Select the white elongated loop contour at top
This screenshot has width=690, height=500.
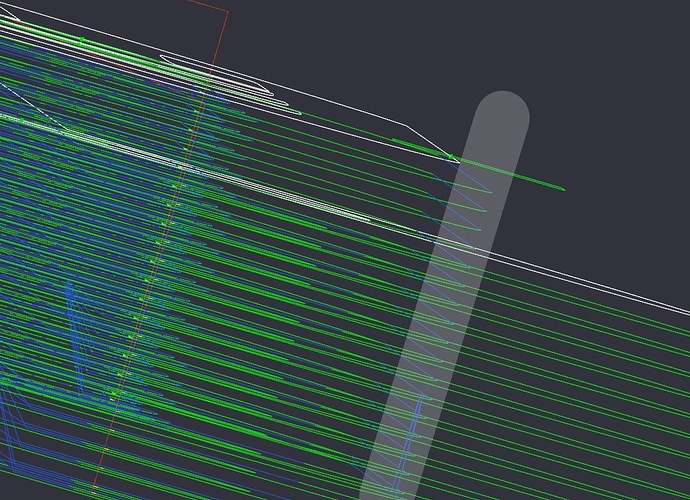click(217, 75)
